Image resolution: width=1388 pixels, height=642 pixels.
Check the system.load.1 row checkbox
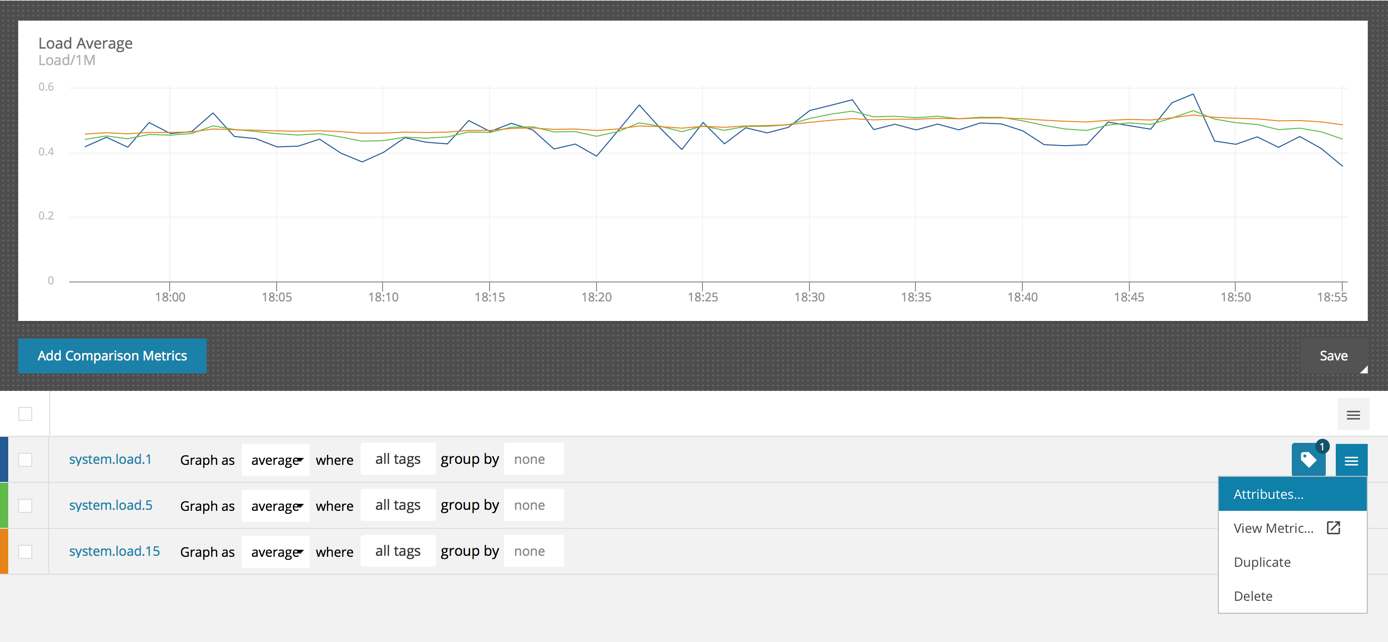[25, 460]
